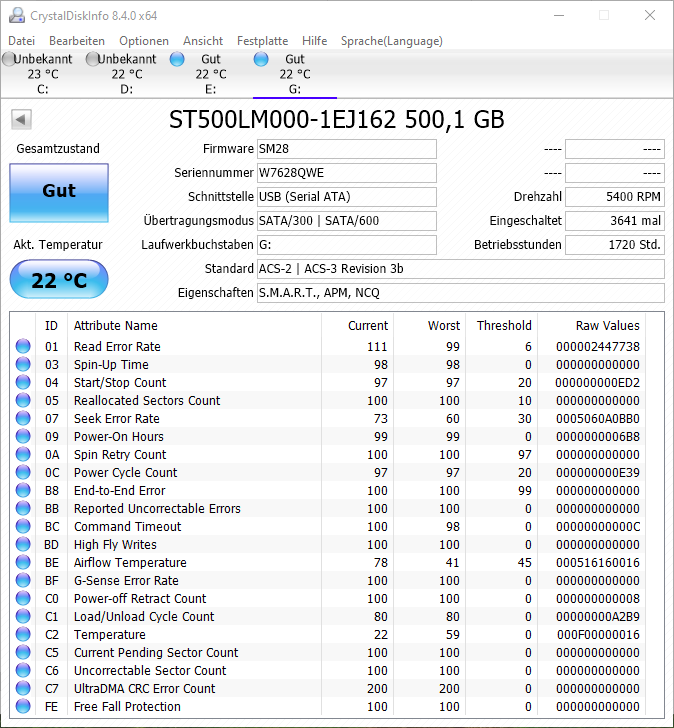Click status orb for End-to-End Error

pyautogui.click(x=23, y=490)
